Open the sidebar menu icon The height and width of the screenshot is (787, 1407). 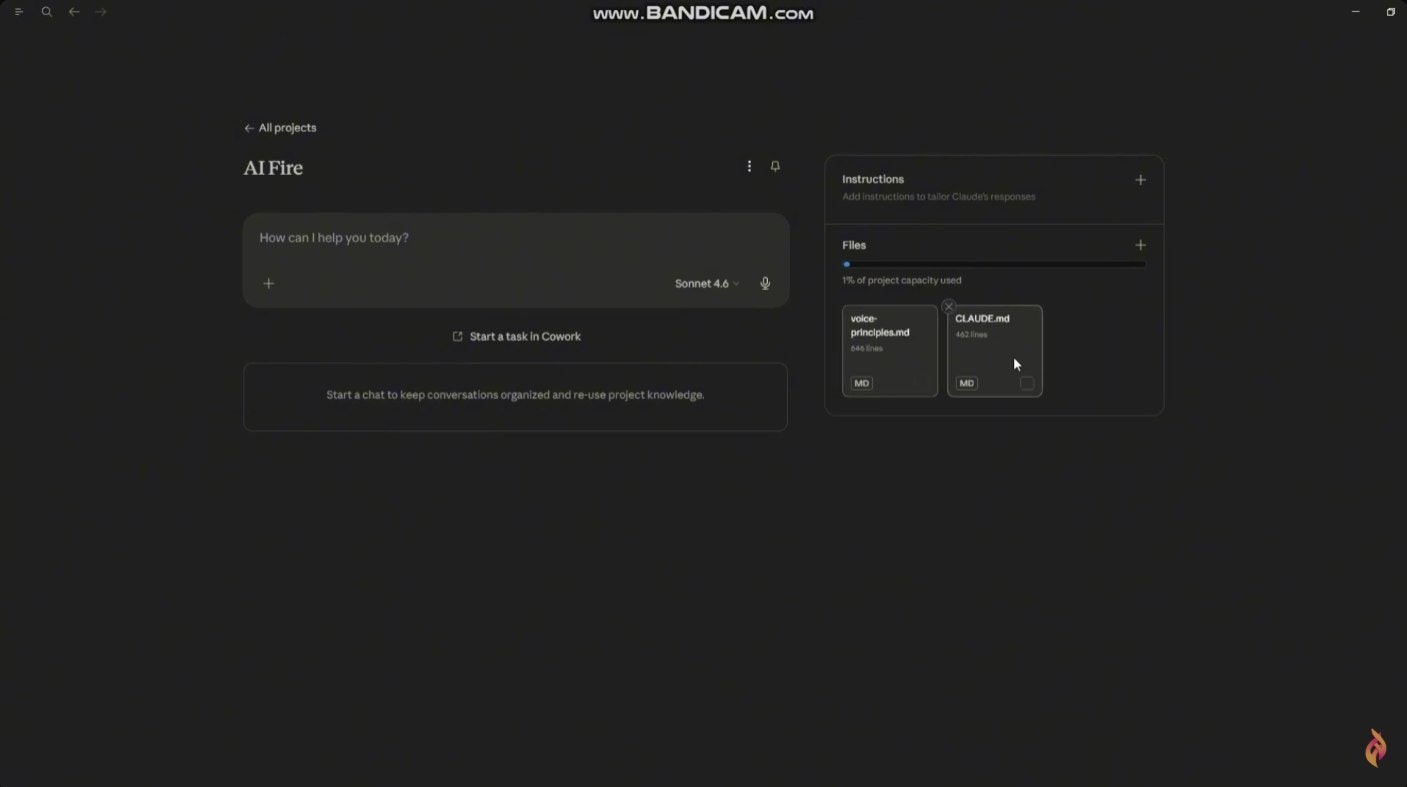click(x=18, y=12)
